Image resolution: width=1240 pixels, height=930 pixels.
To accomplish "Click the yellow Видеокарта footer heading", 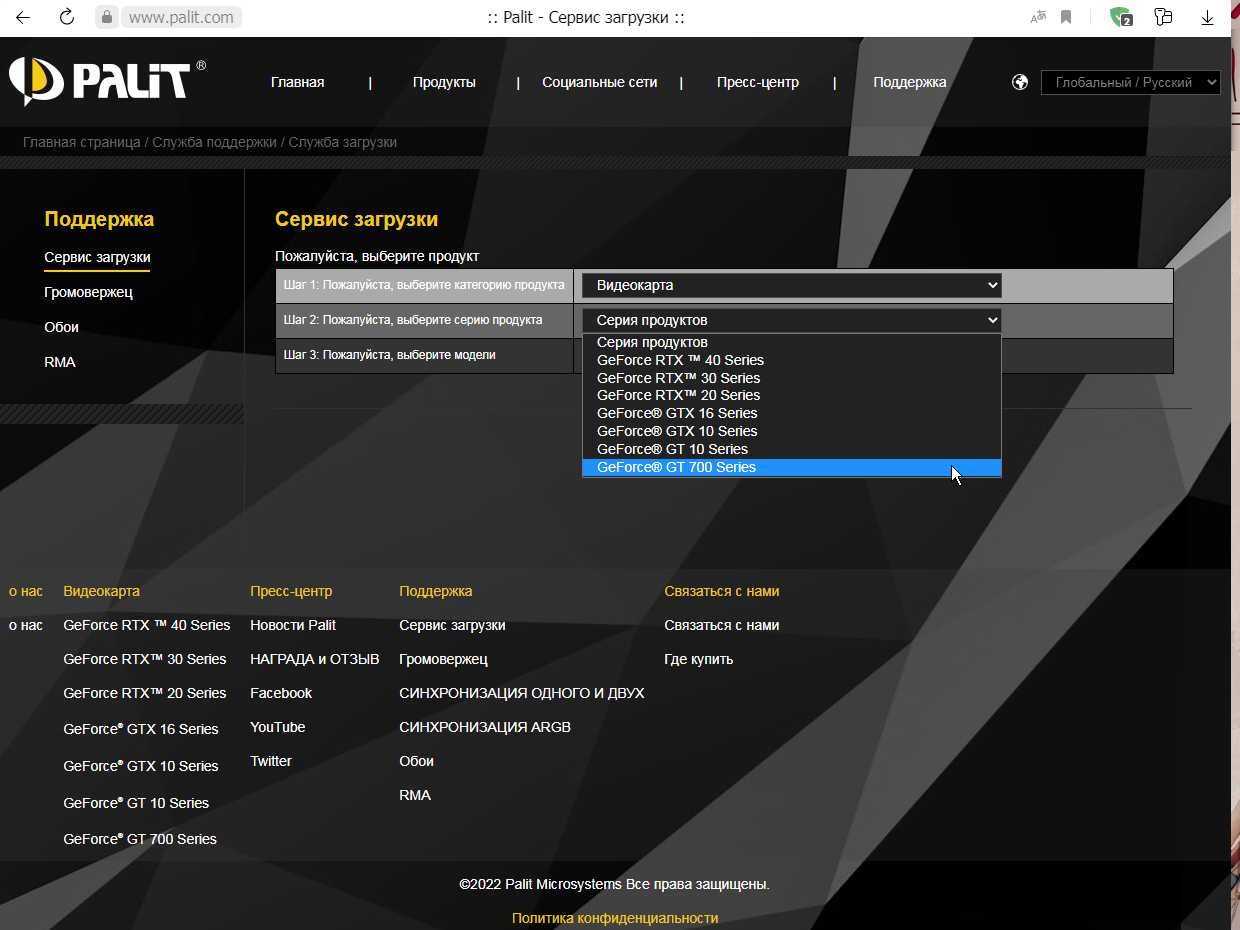I will [x=101, y=591].
